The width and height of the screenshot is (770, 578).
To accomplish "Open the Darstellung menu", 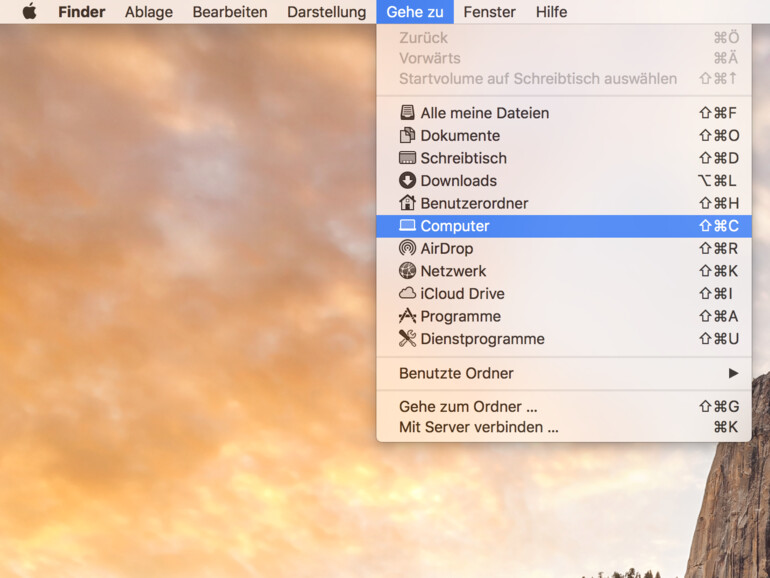I will pos(327,12).
